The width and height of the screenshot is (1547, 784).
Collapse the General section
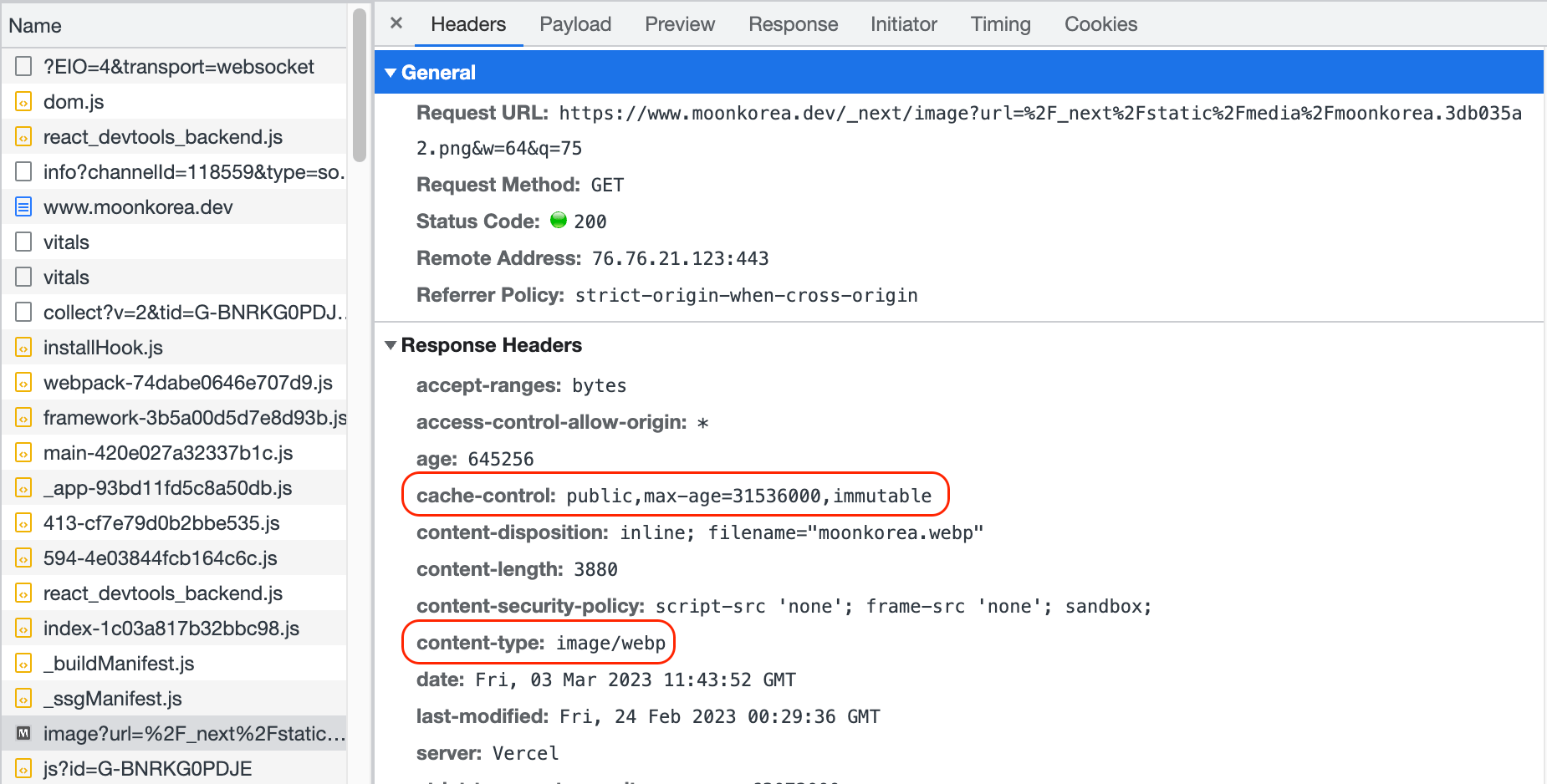[x=391, y=73]
